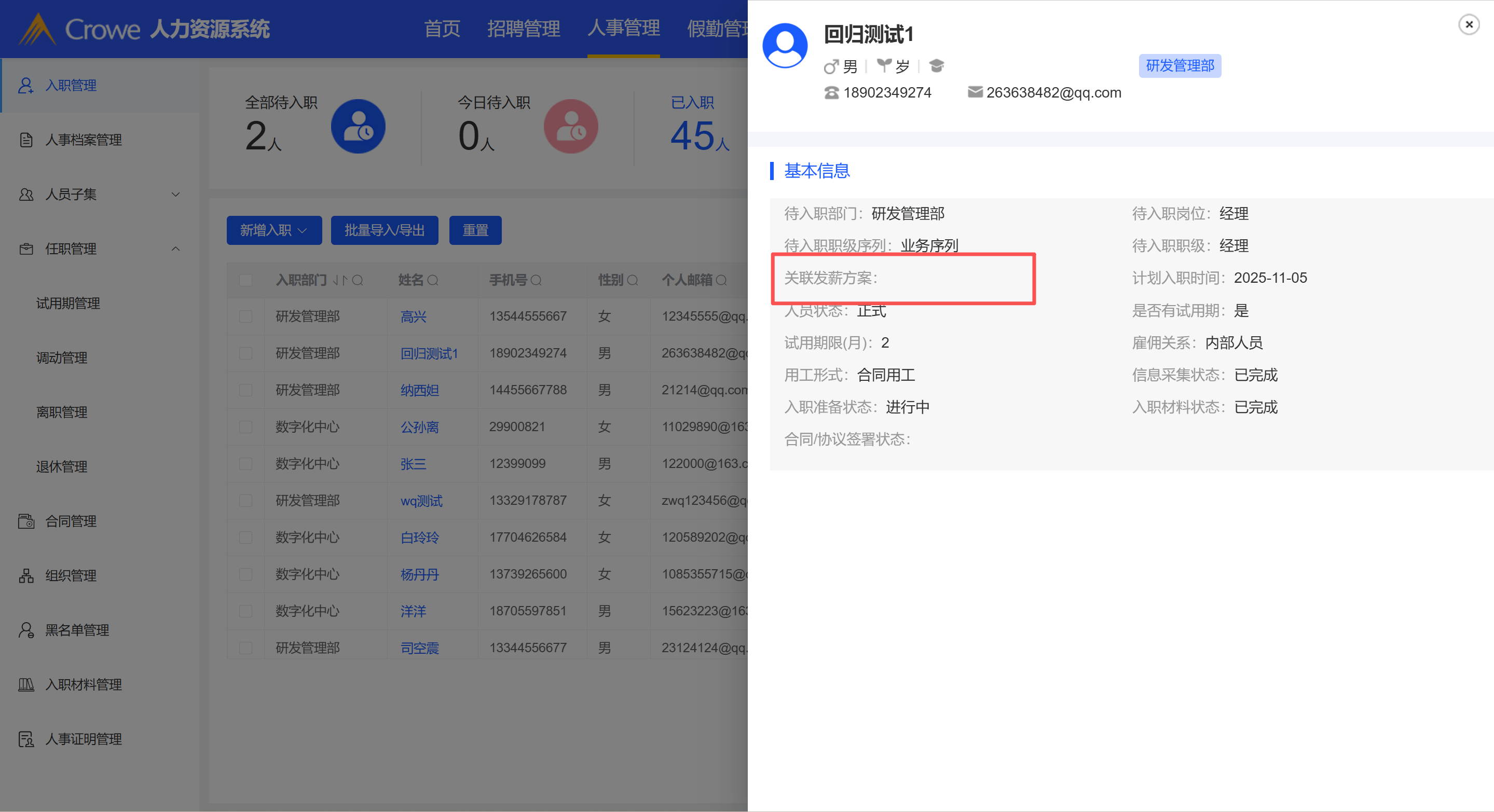The width and height of the screenshot is (1494, 812).
Task: Select the table header select-all checkbox
Action: 246,281
